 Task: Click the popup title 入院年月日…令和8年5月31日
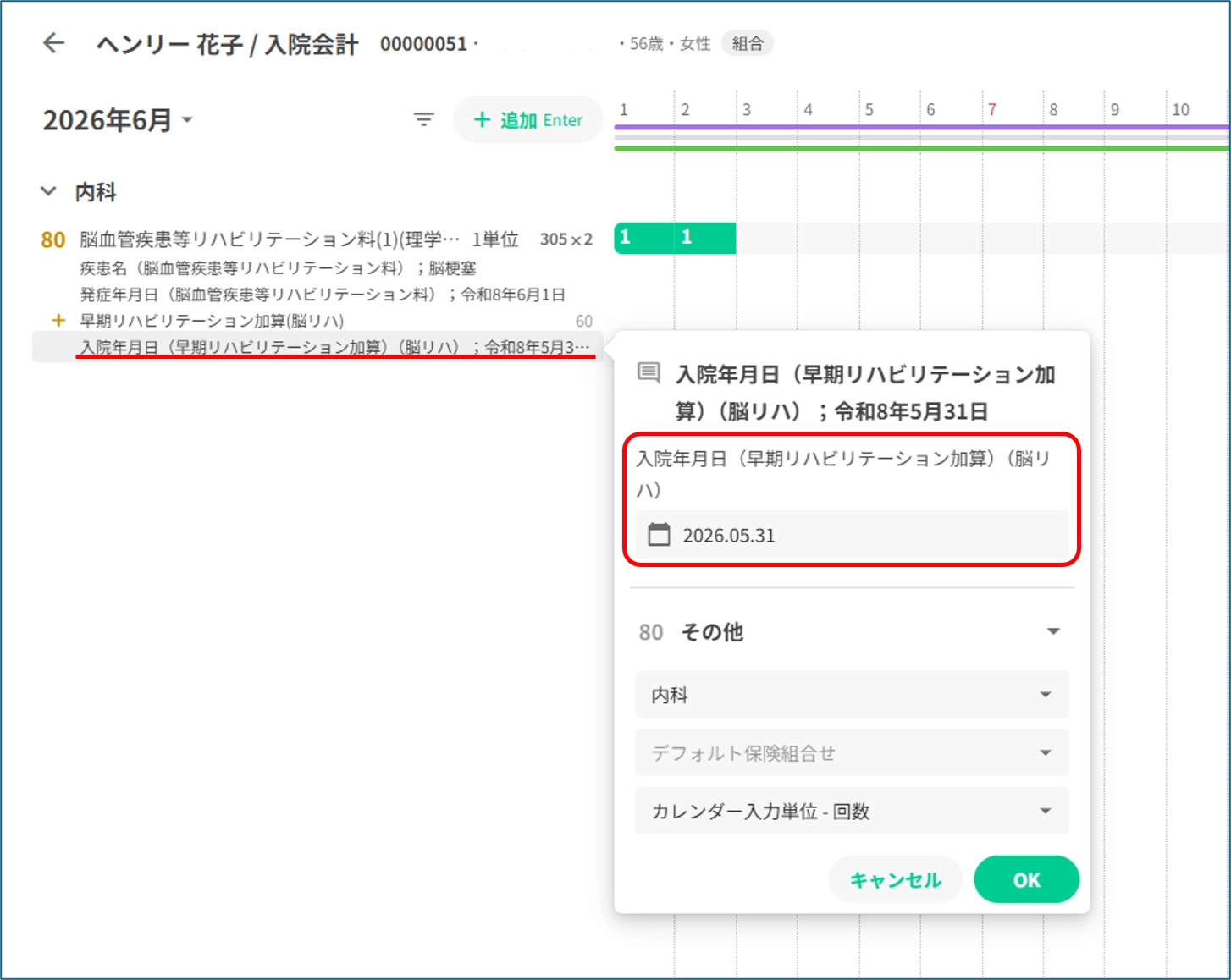(x=865, y=393)
